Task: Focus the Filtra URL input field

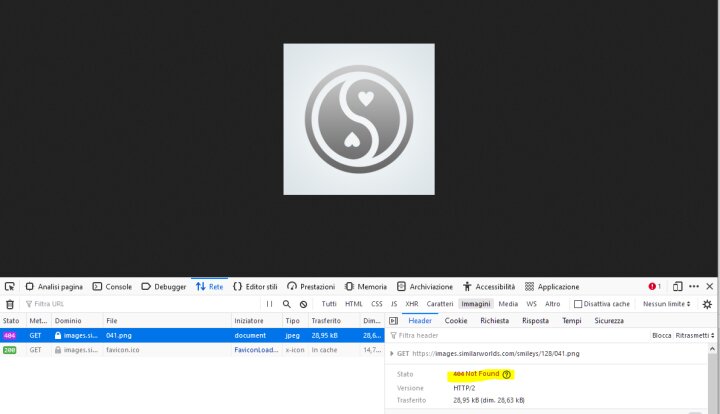Action: click(x=140, y=304)
